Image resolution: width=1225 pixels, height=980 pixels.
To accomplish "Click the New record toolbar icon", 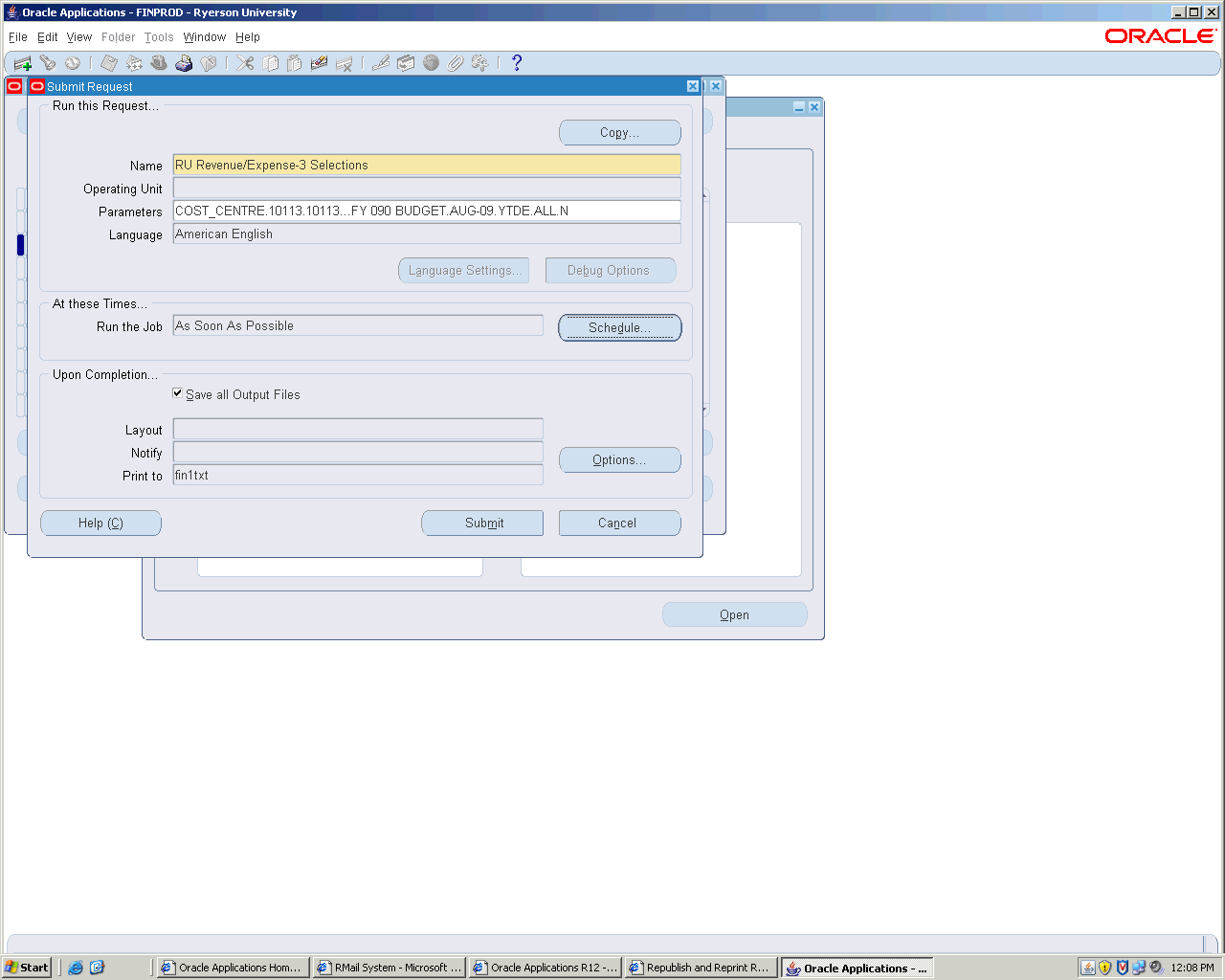I will pos(22,63).
